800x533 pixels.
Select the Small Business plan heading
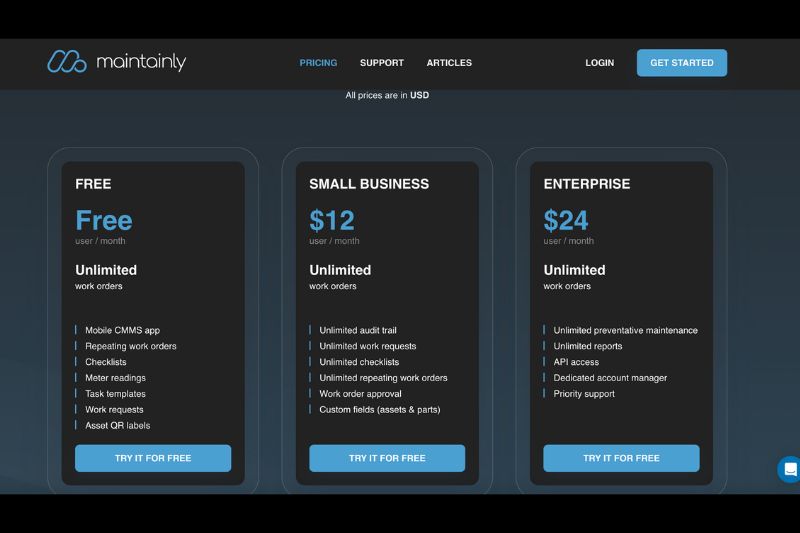(369, 184)
